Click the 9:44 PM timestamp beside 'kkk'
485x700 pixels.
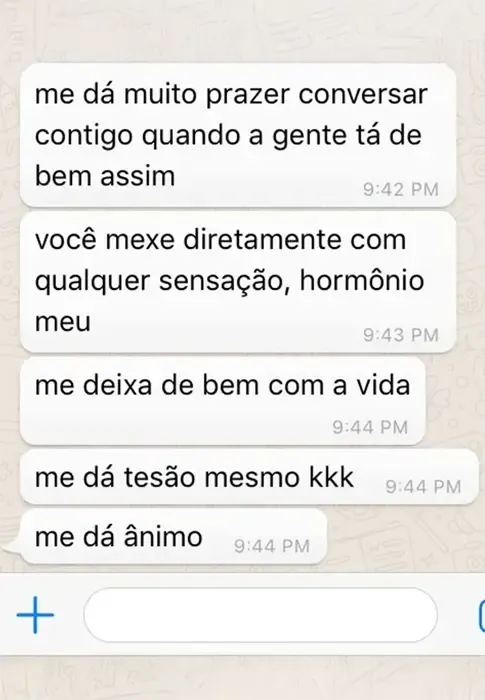423,487
